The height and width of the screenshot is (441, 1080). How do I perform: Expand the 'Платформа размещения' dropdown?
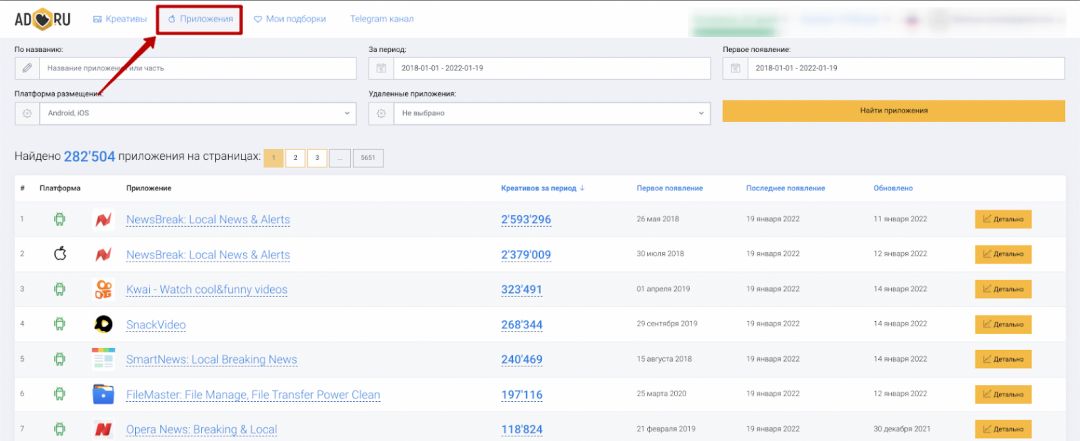pyautogui.click(x=197, y=113)
